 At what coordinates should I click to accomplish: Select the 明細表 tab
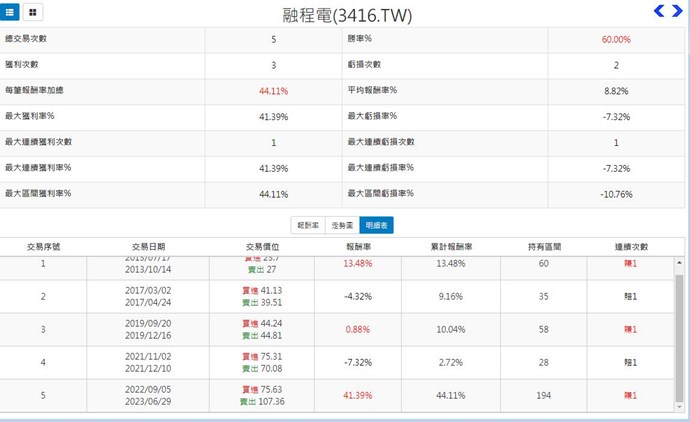[376, 225]
